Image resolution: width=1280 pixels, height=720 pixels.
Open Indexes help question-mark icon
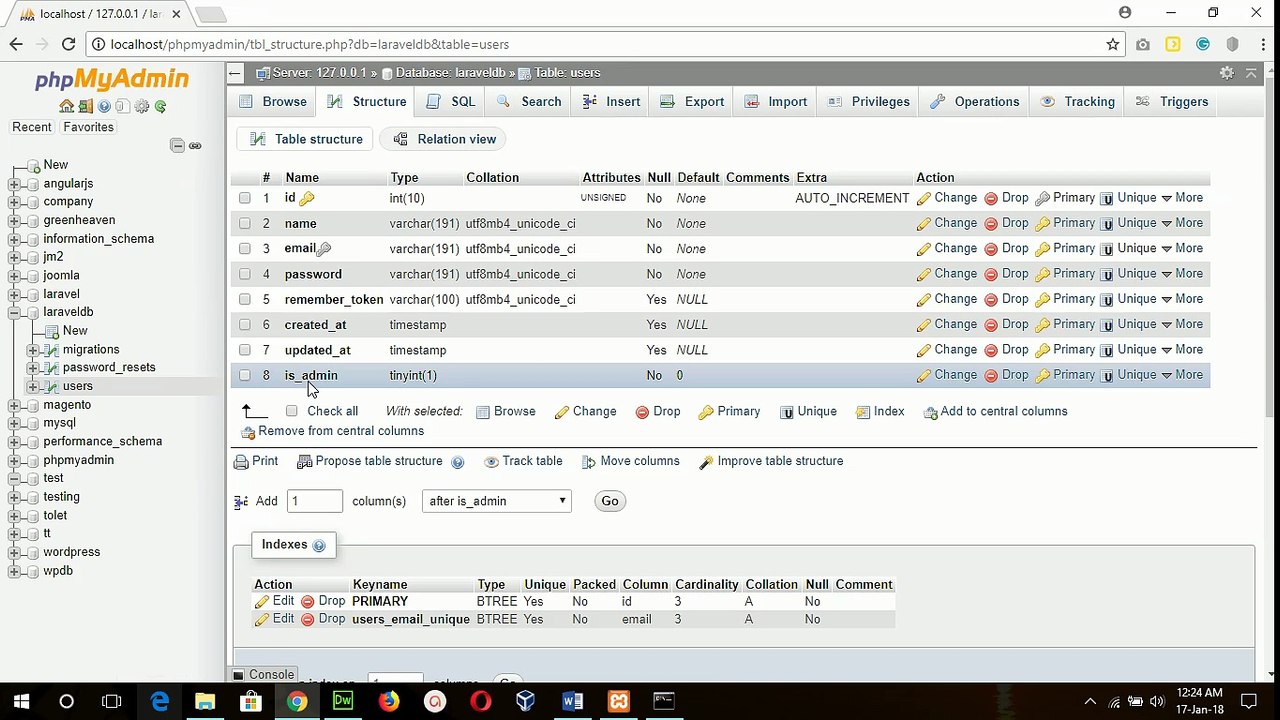pos(319,545)
